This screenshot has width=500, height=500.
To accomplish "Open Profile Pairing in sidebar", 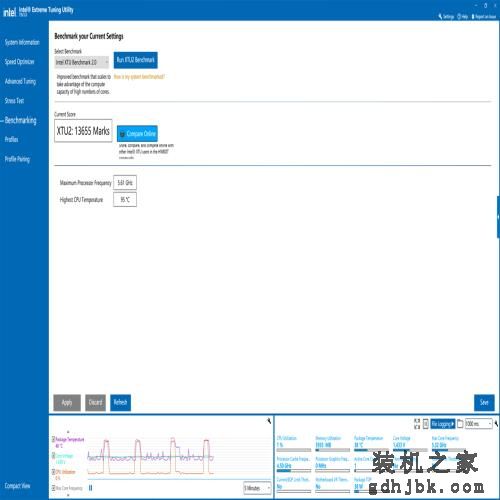I will [x=17, y=159].
